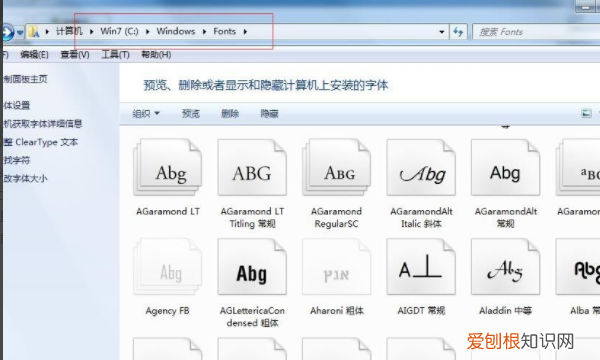Viewport: 600px width, 360px height.
Task: Select the AIGDT 常规 font icon
Action: pyautogui.click(x=421, y=267)
